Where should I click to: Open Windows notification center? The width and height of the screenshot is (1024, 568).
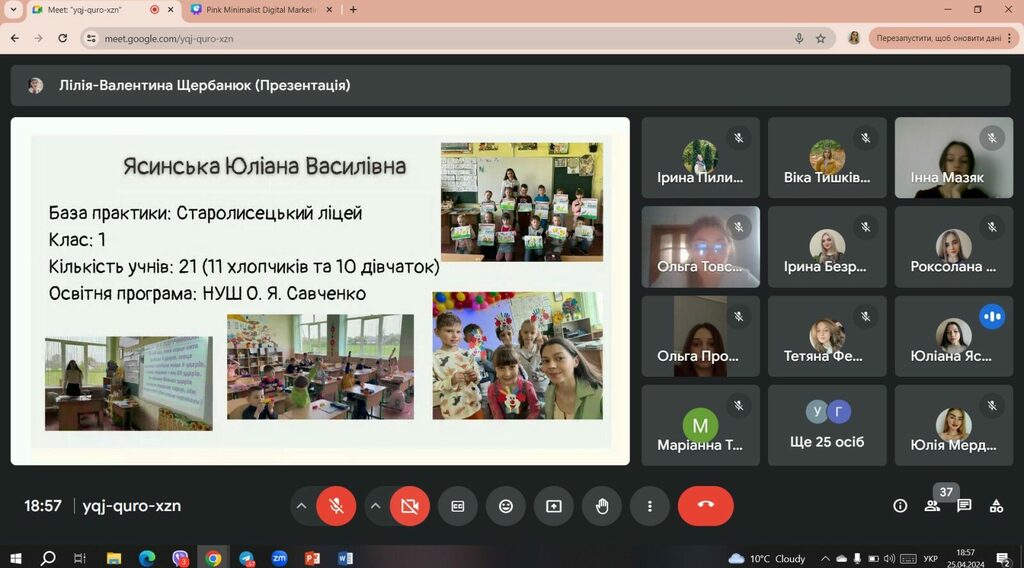(1003, 558)
